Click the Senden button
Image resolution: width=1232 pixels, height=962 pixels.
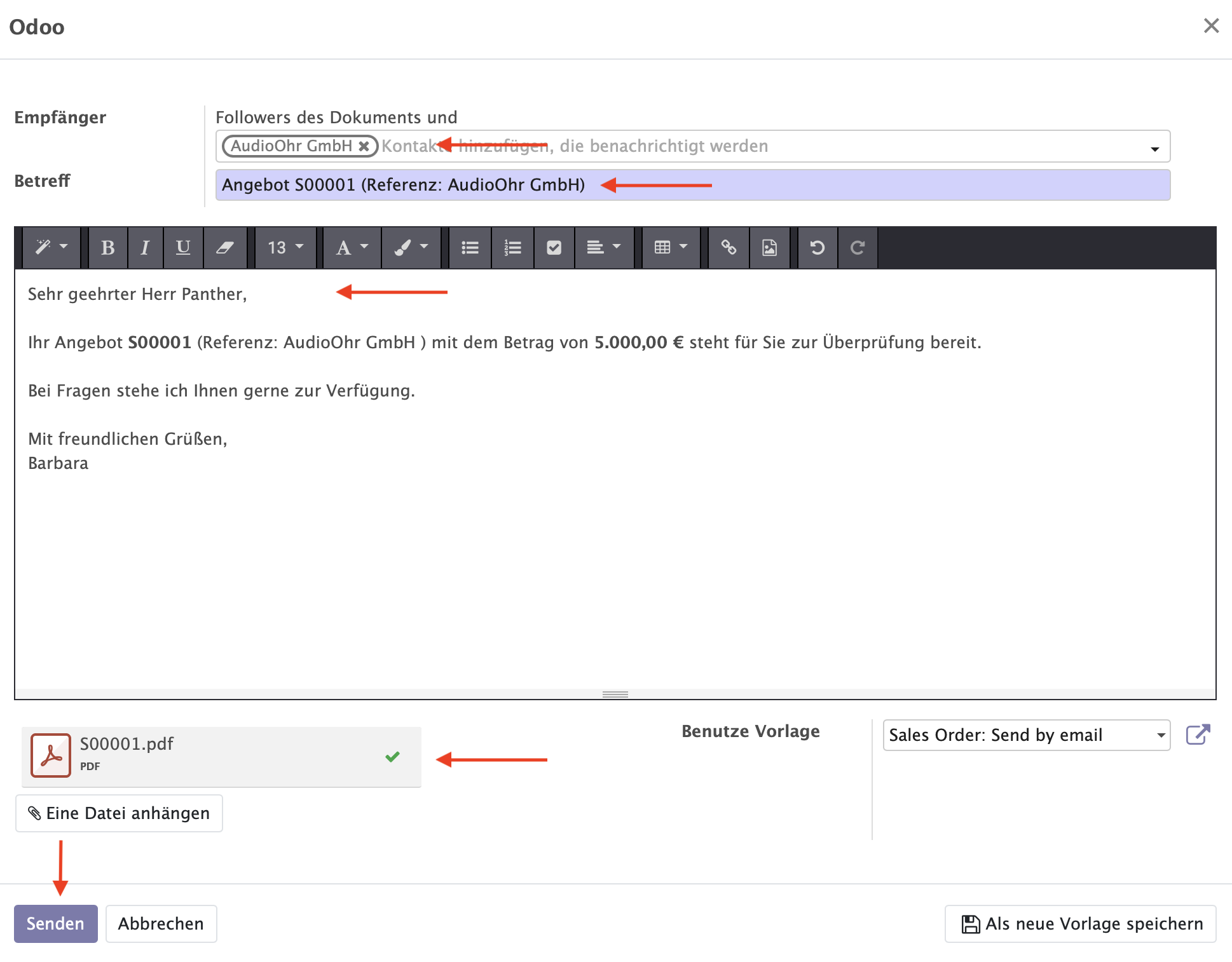[x=56, y=924]
